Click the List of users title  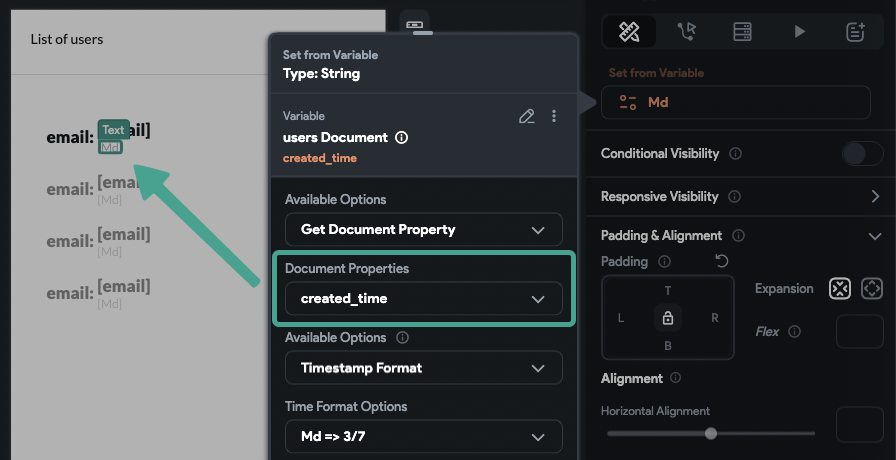click(67, 39)
